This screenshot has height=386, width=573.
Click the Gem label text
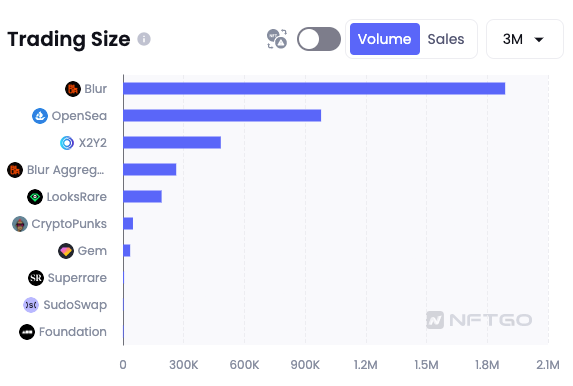92,251
